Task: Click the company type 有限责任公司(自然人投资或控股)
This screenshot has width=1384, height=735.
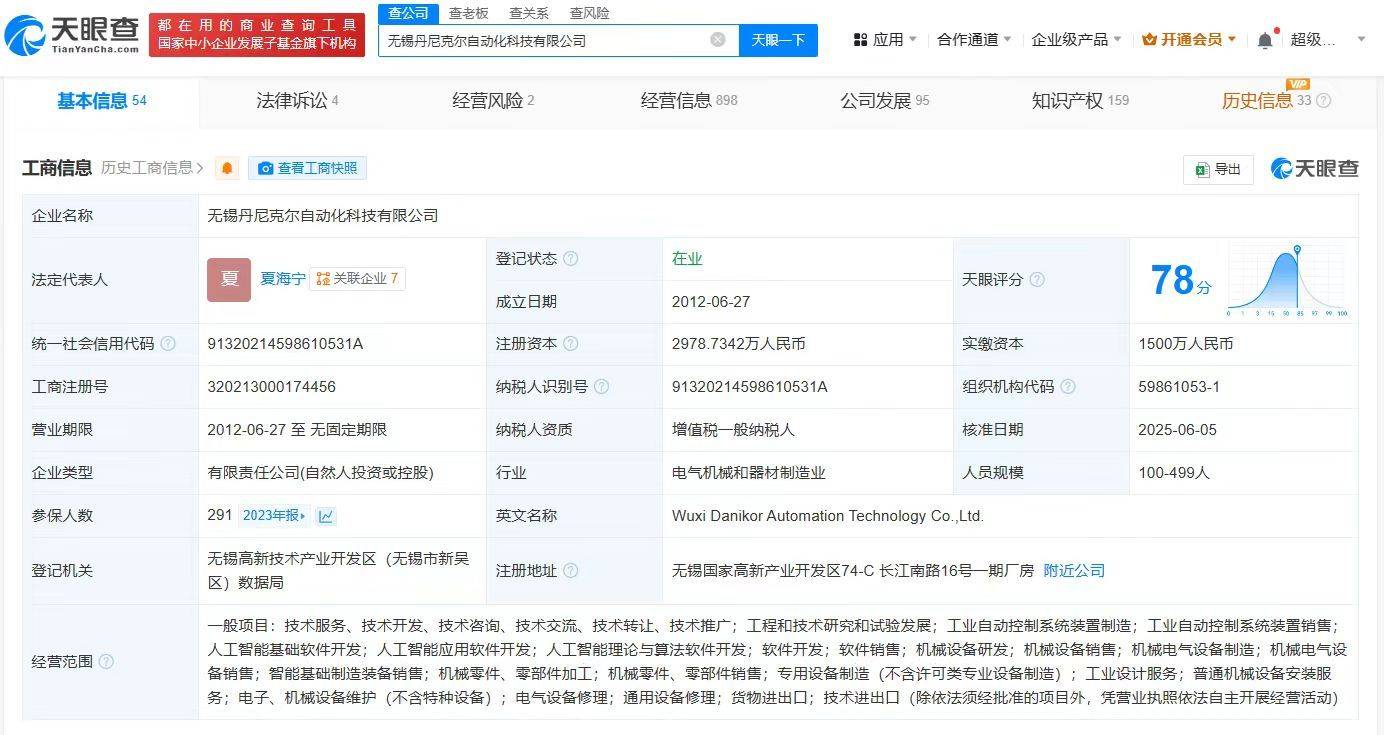Action: tap(321, 473)
